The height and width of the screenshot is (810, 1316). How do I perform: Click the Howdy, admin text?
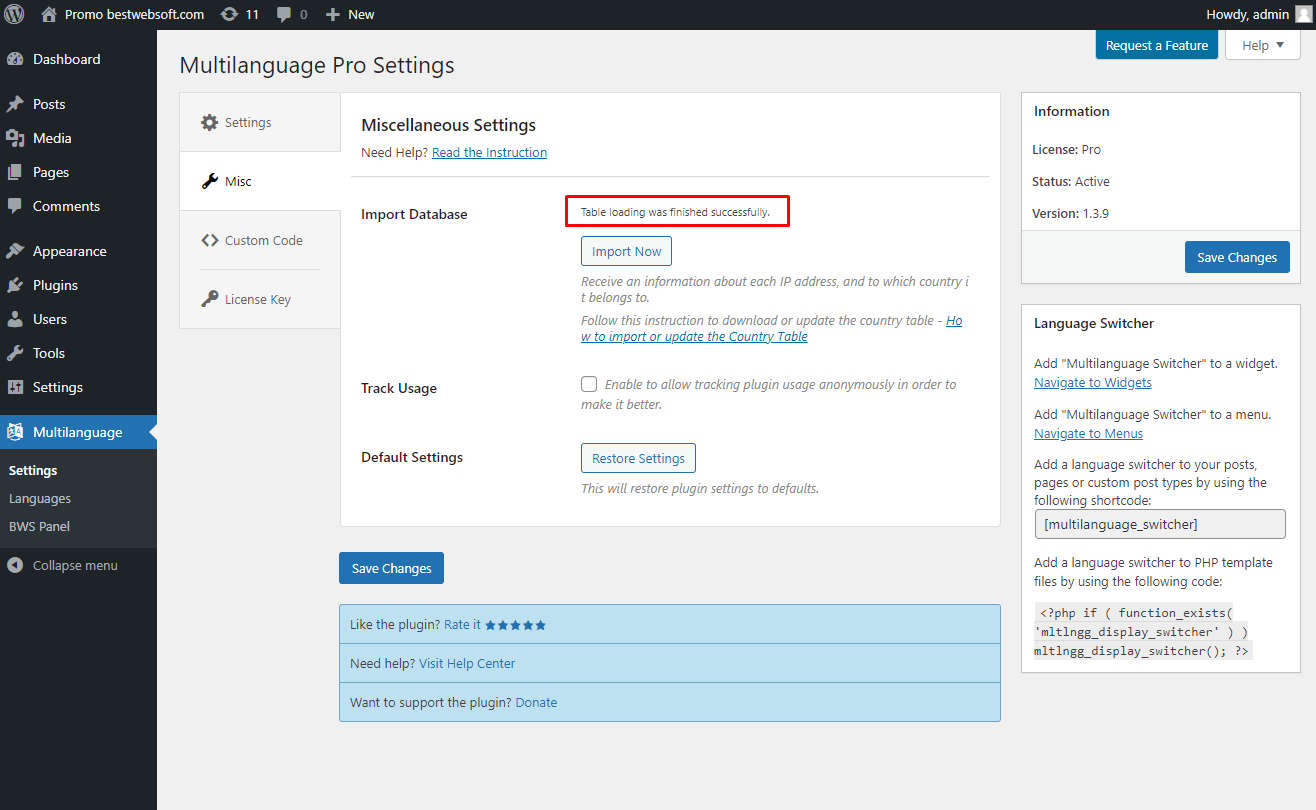1248,14
